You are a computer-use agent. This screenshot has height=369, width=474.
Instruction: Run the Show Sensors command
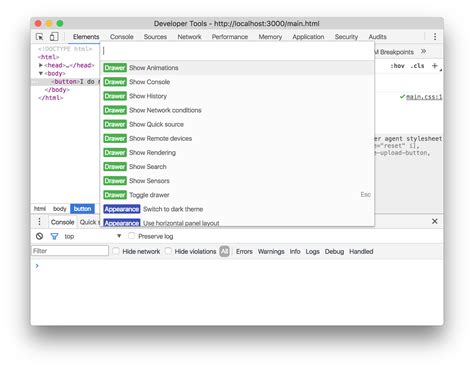pyautogui.click(x=237, y=181)
